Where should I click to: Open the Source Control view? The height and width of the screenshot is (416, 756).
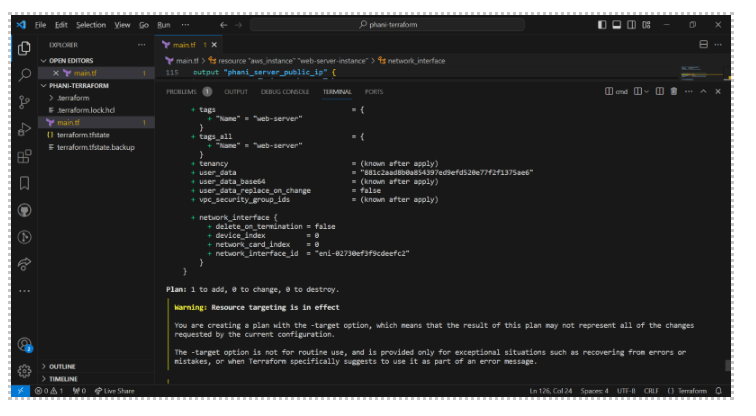click(x=24, y=101)
